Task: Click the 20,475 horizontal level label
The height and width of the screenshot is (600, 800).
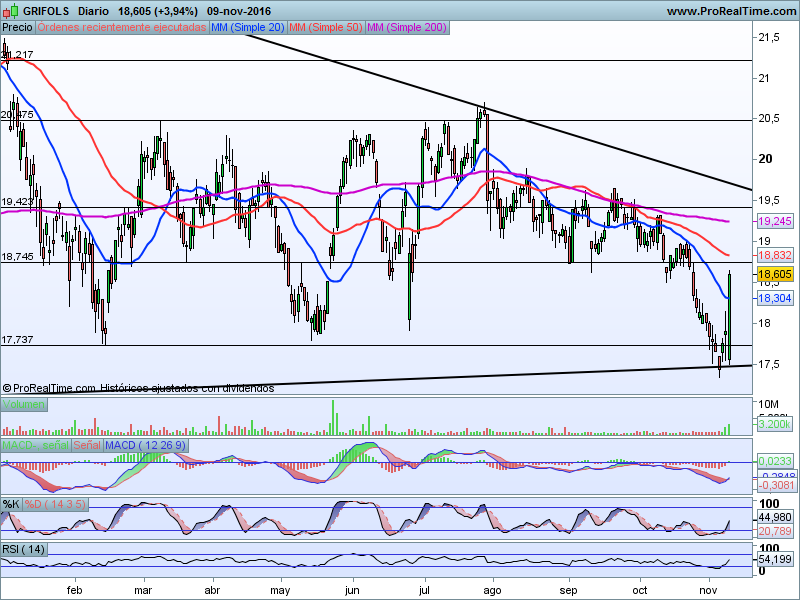Action: (17, 115)
